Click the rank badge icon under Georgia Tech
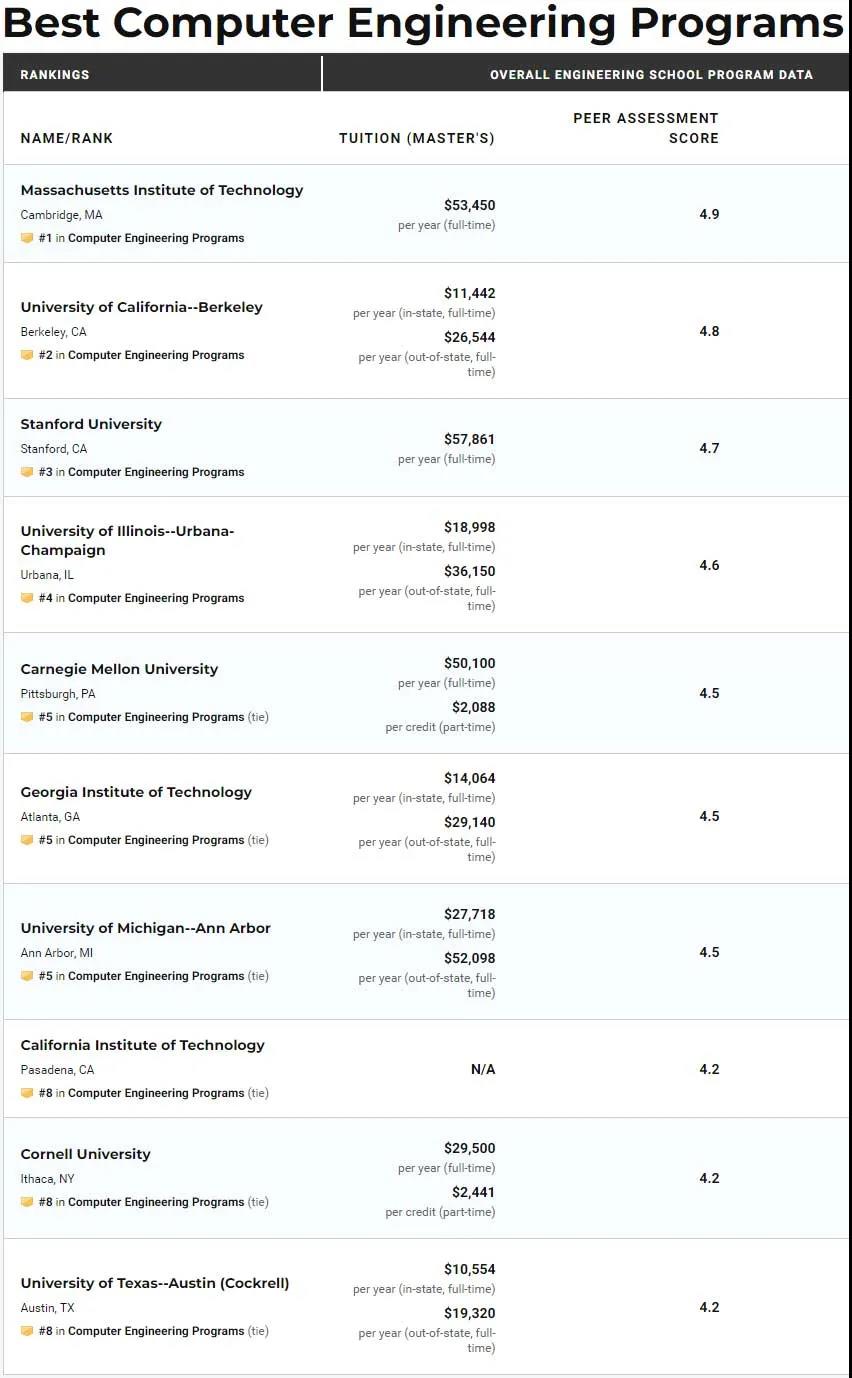Viewport: 852px width, 1378px height. (27, 840)
